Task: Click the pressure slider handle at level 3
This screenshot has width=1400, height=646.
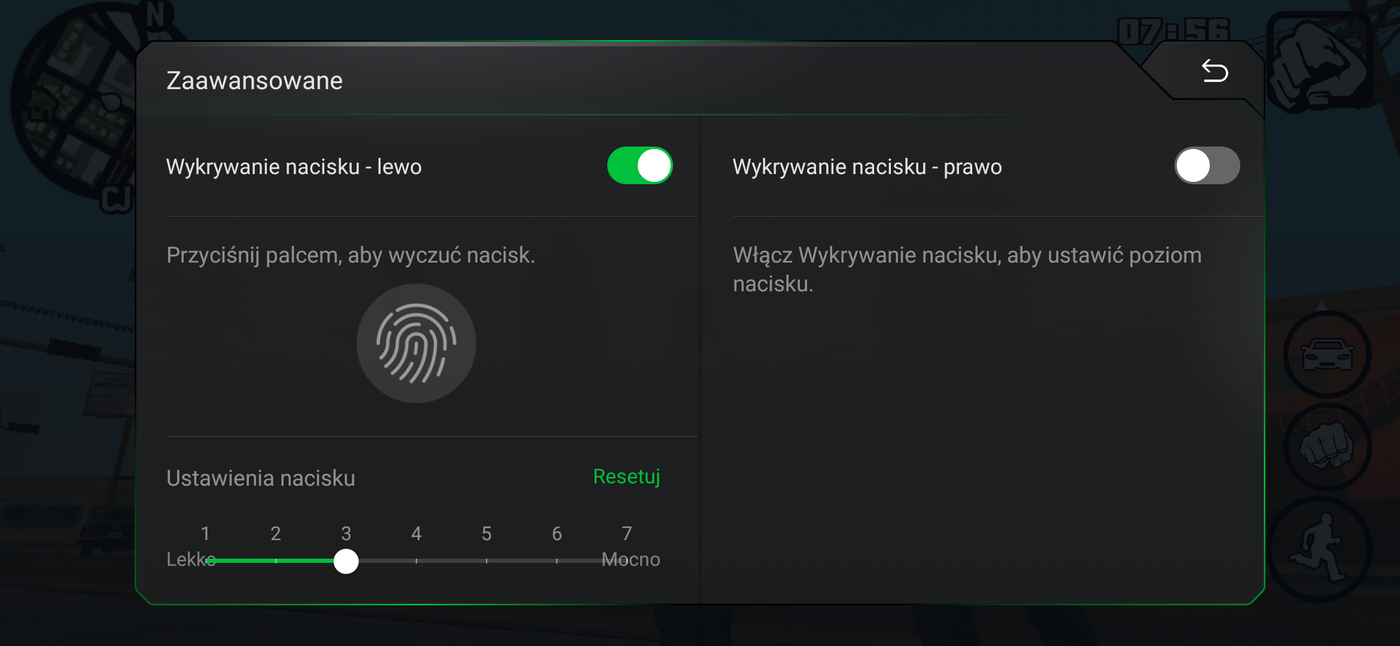Action: point(346,562)
